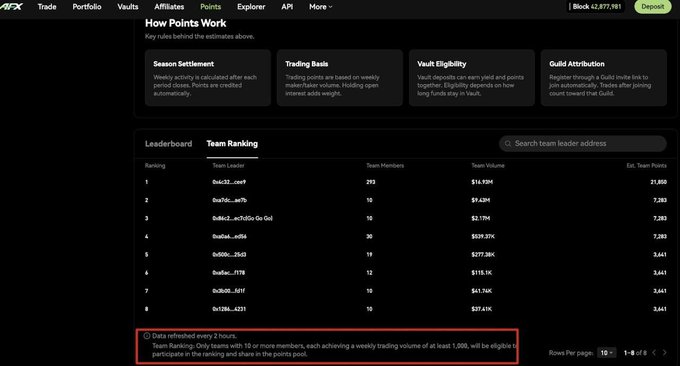Viewport: 680px width, 366px height.
Task: Click the 30 members value in rank 4
Action: pyautogui.click(x=369, y=237)
